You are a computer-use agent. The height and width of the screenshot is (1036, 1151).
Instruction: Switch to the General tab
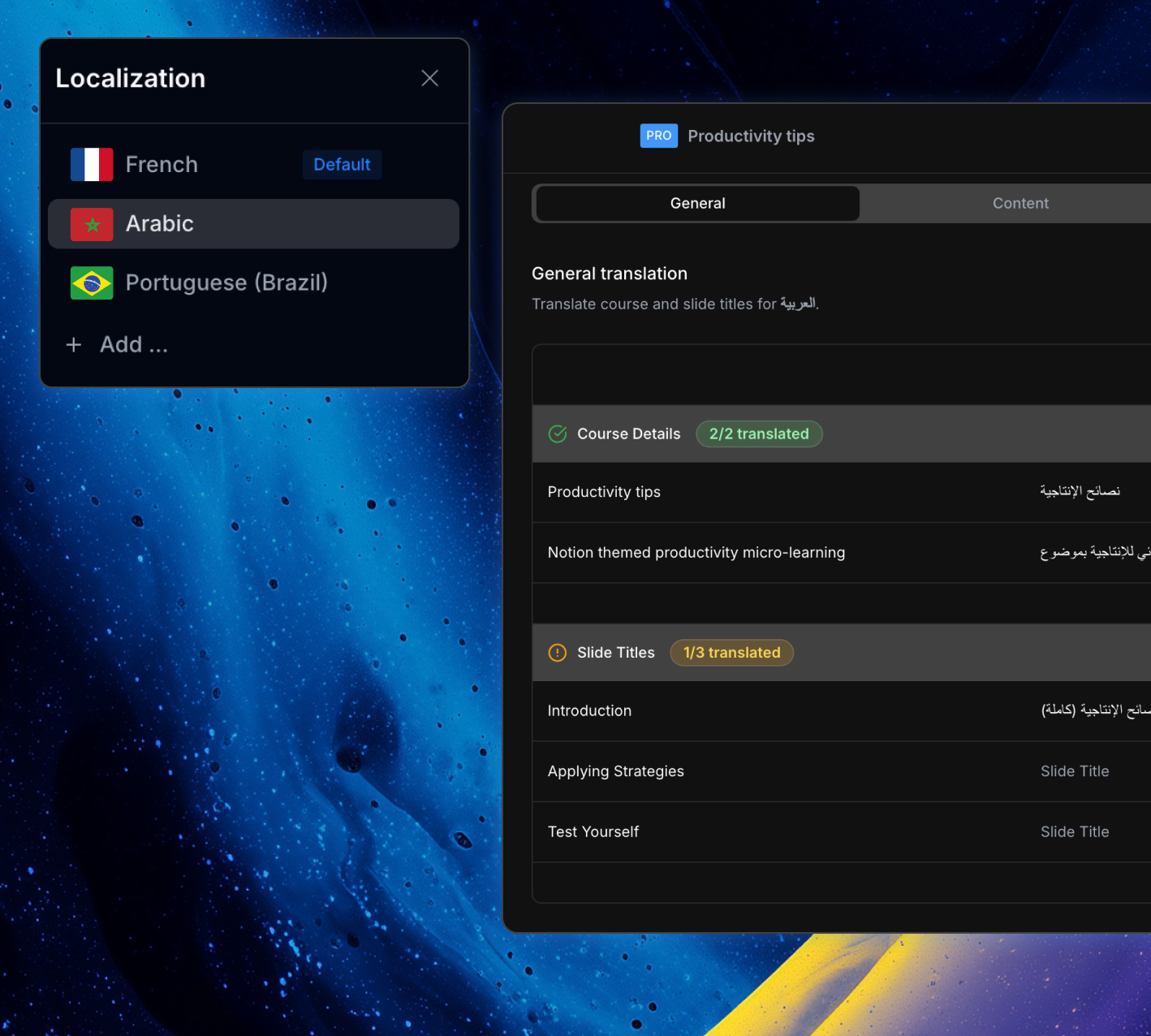tap(697, 204)
